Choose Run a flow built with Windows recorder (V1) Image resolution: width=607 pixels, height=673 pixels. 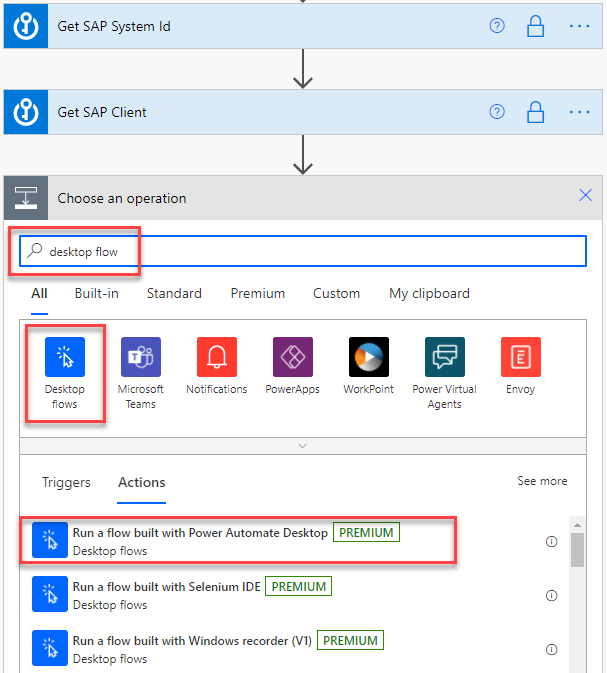tap(294, 649)
